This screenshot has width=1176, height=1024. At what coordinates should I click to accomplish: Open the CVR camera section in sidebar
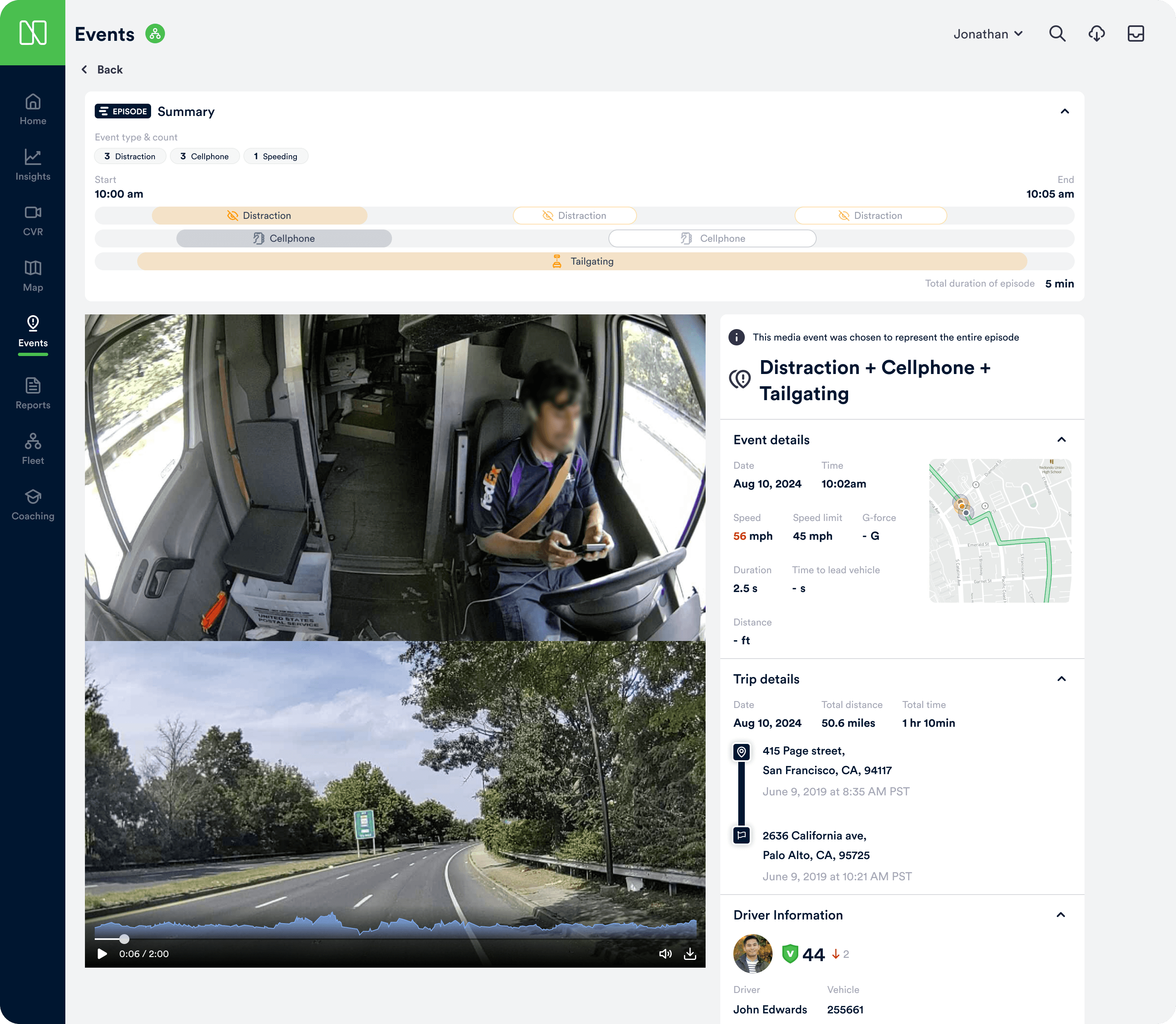(33, 220)
